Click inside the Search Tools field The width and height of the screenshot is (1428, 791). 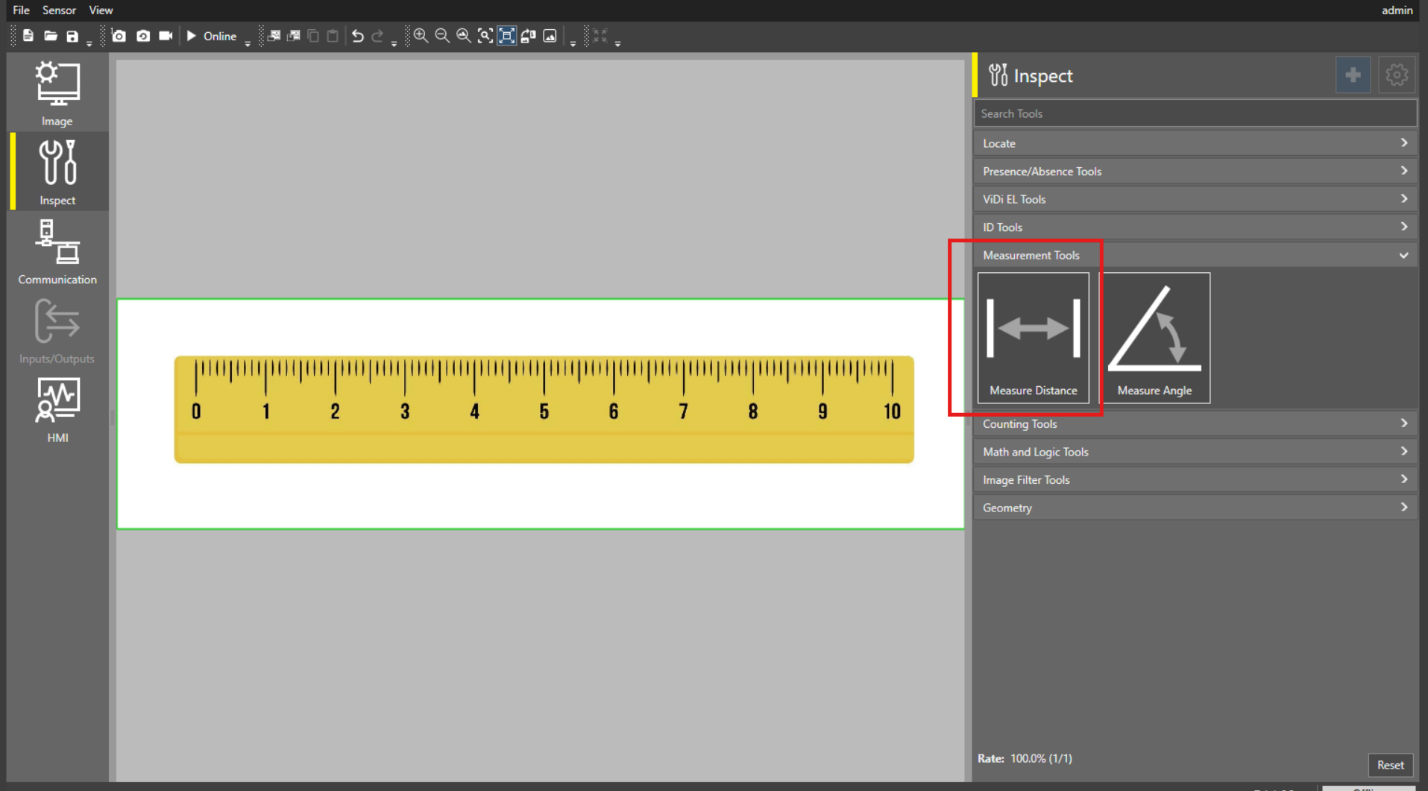click(1194, 113)
